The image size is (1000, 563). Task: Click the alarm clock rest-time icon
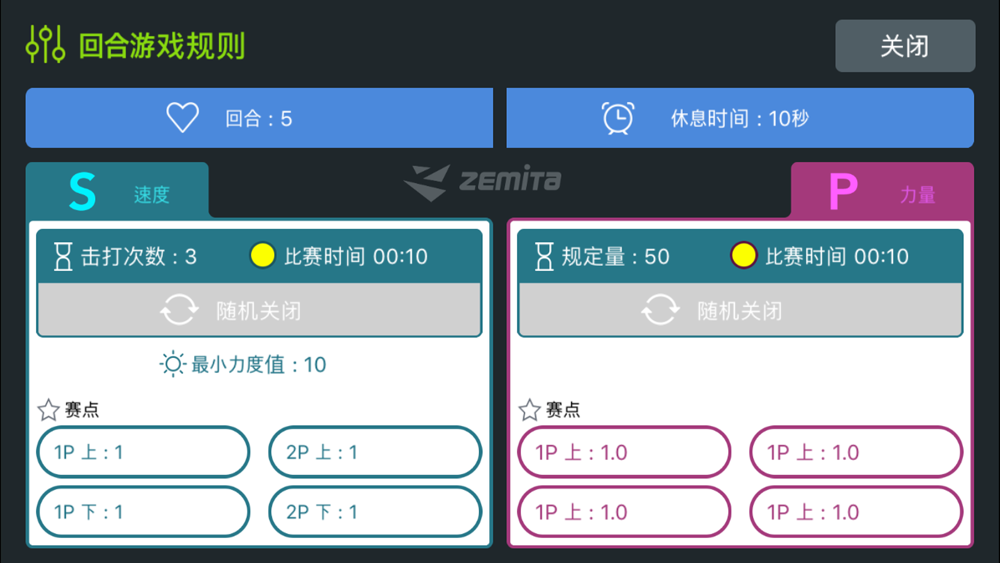pos(618,118)
